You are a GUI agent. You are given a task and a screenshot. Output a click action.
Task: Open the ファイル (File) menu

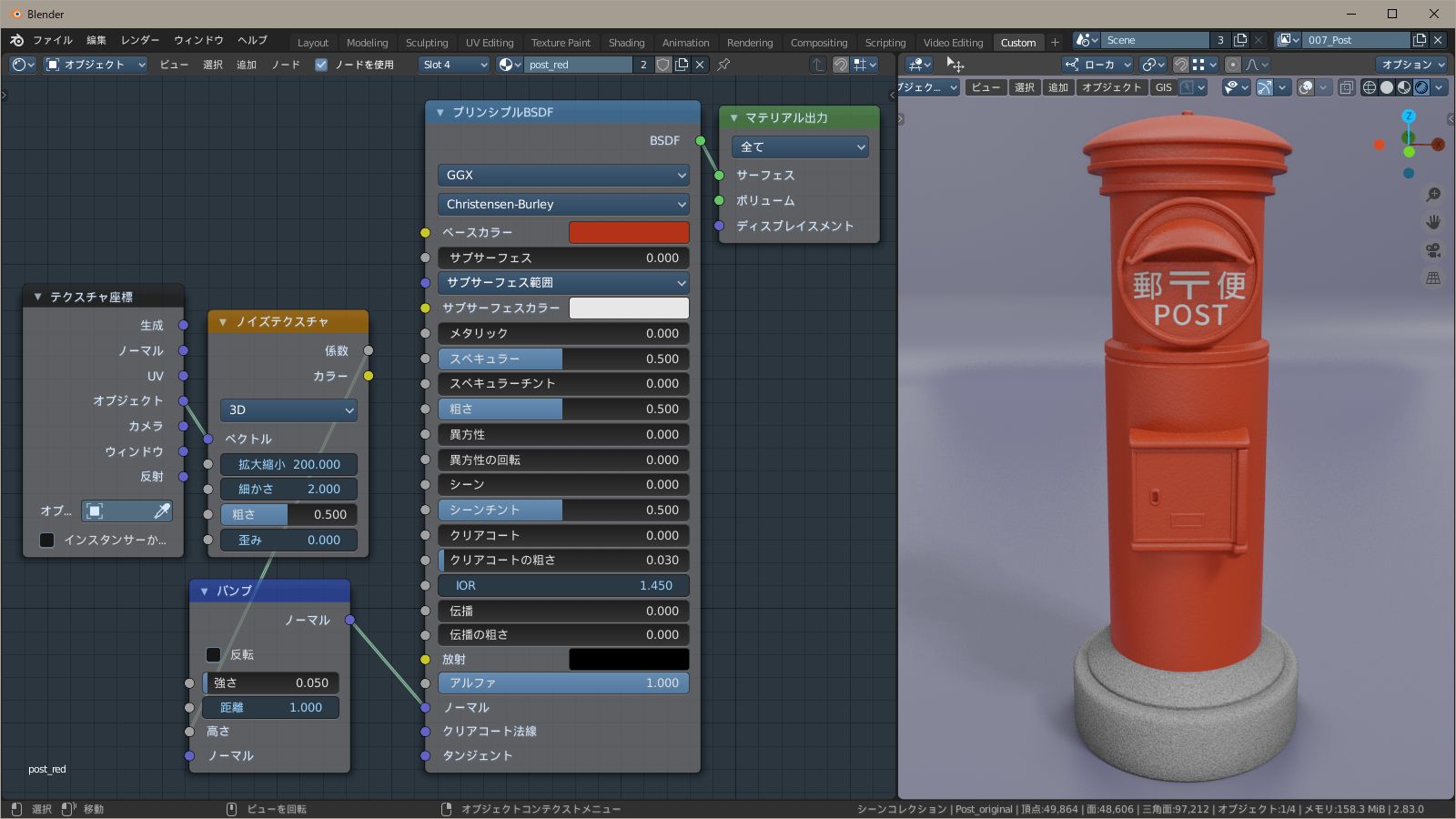tap(53, 40)
